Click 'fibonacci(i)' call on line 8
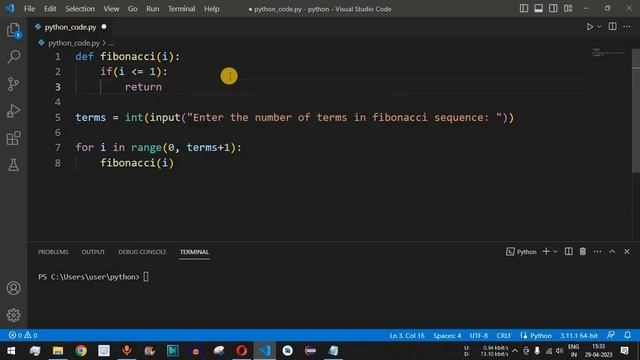The image size is (640, 360). click(x=137, y=163)
